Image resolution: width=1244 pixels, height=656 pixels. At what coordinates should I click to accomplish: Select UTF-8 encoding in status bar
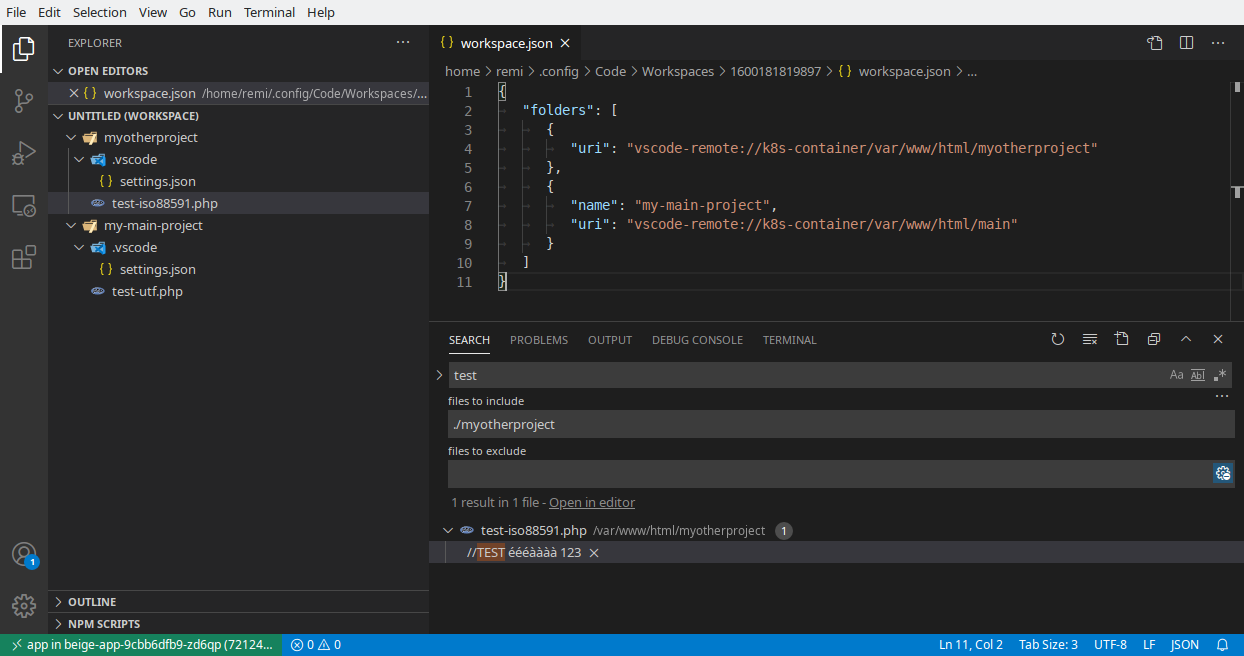tap(1110, 645)
